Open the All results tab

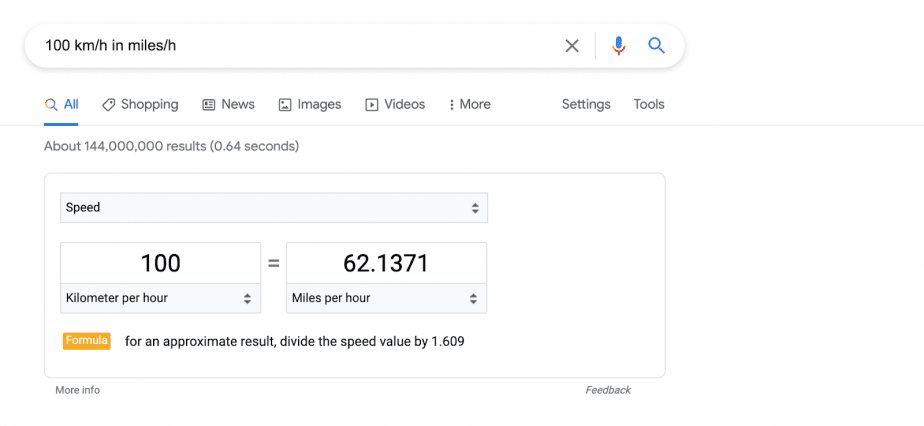(x=61, y=105)
